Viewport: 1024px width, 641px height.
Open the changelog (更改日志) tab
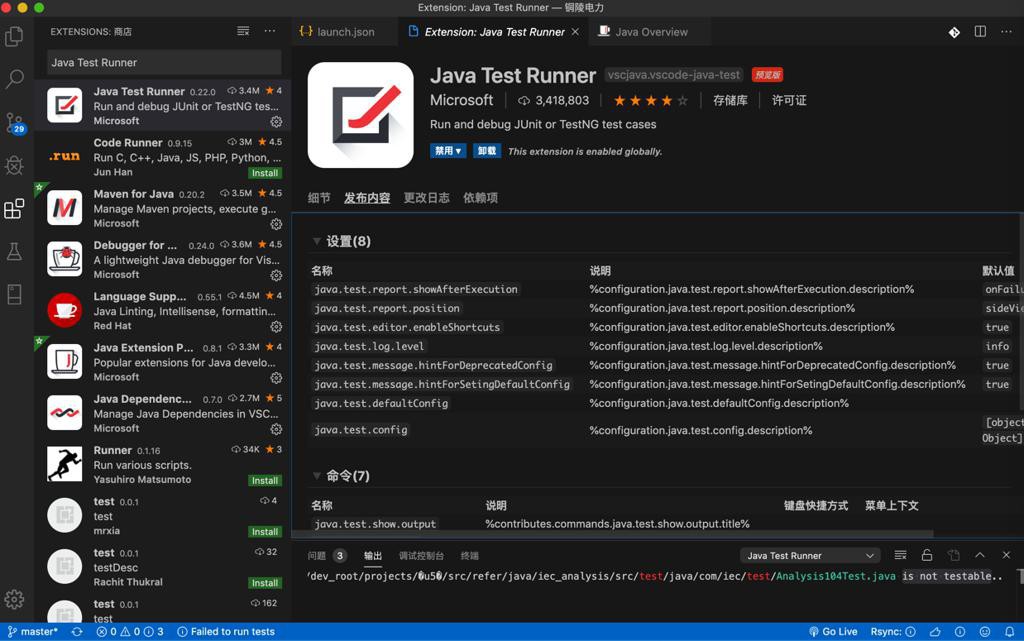click(426, 198)
